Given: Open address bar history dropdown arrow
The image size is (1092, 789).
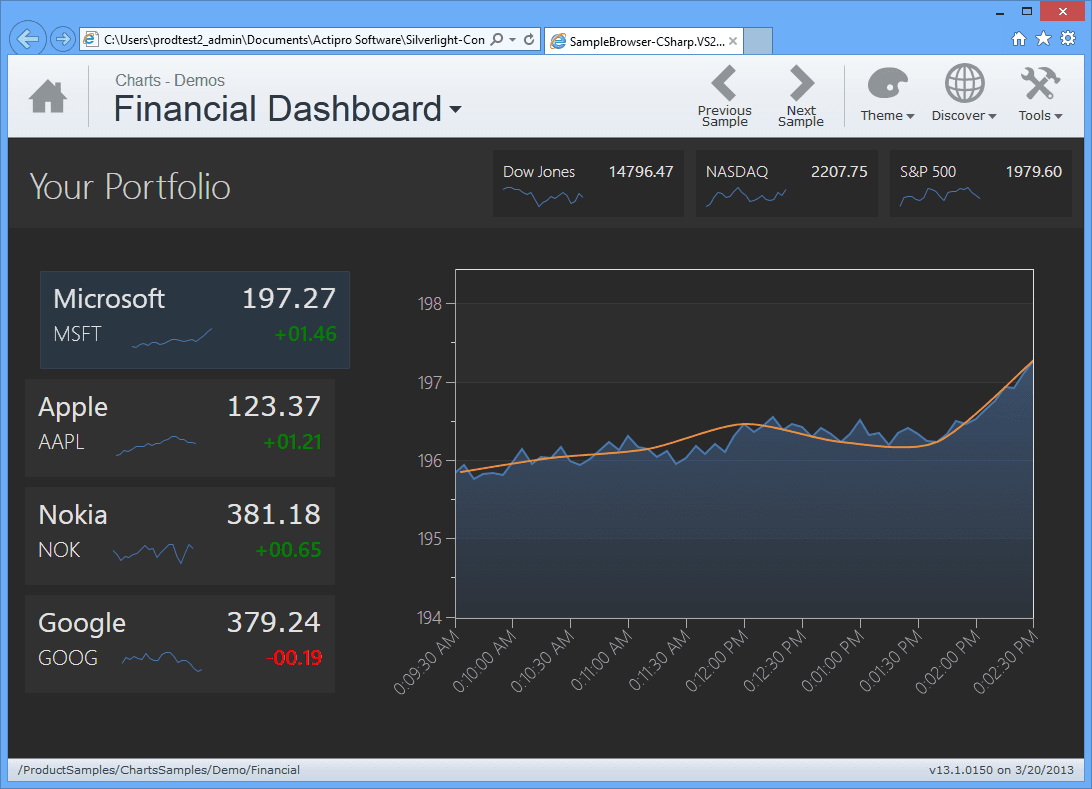Looking at the screenshot, I should (x=513, y=40).
